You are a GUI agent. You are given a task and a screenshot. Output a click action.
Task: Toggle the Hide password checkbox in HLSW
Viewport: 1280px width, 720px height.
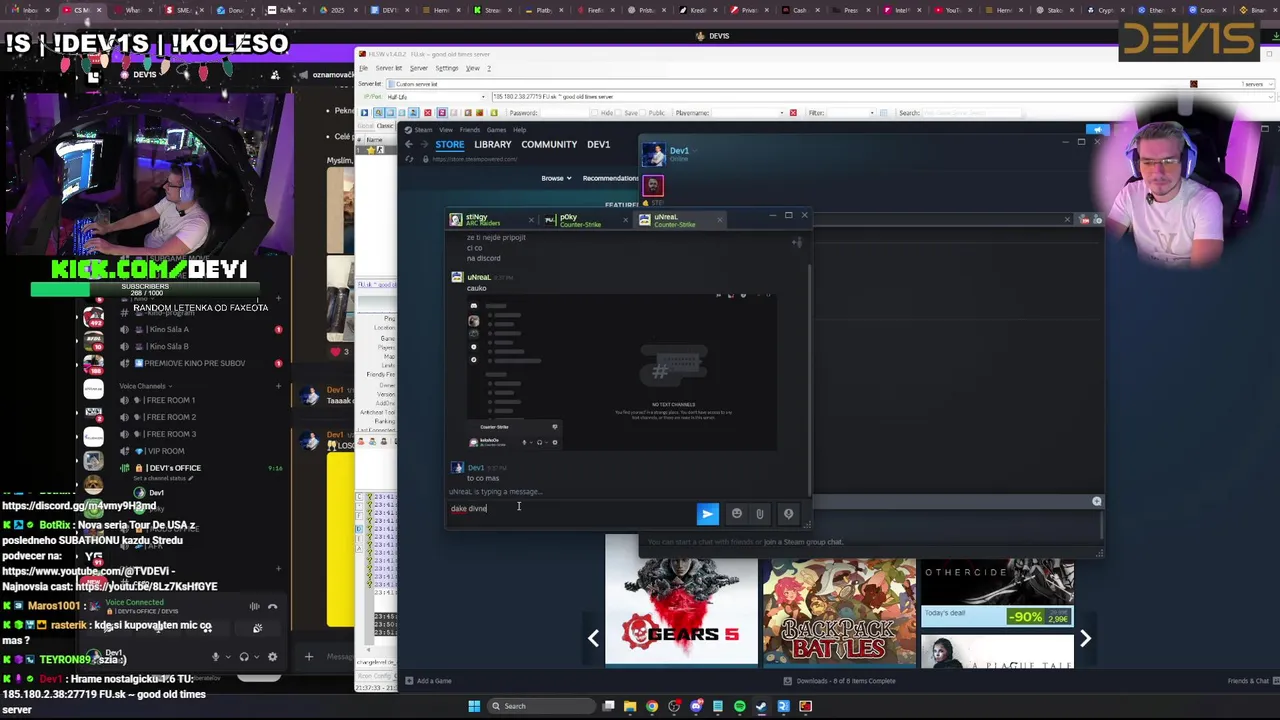click(x=597, y=113)
